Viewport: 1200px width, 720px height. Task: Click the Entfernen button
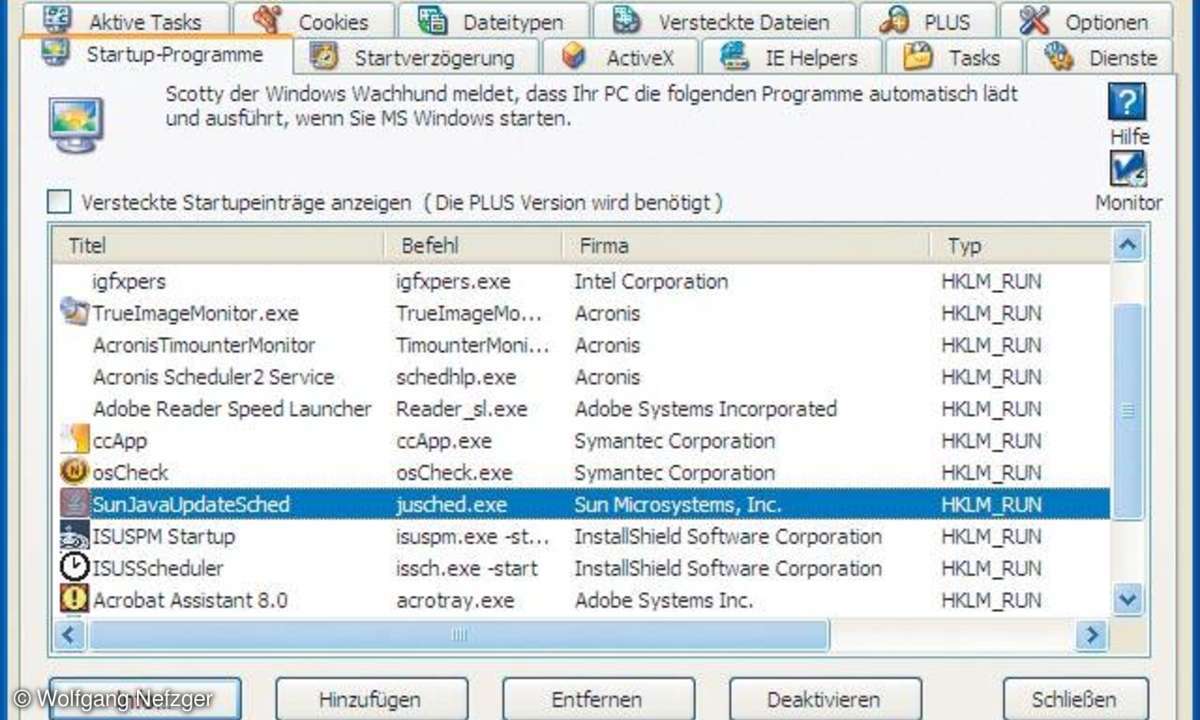click(598, 699)
